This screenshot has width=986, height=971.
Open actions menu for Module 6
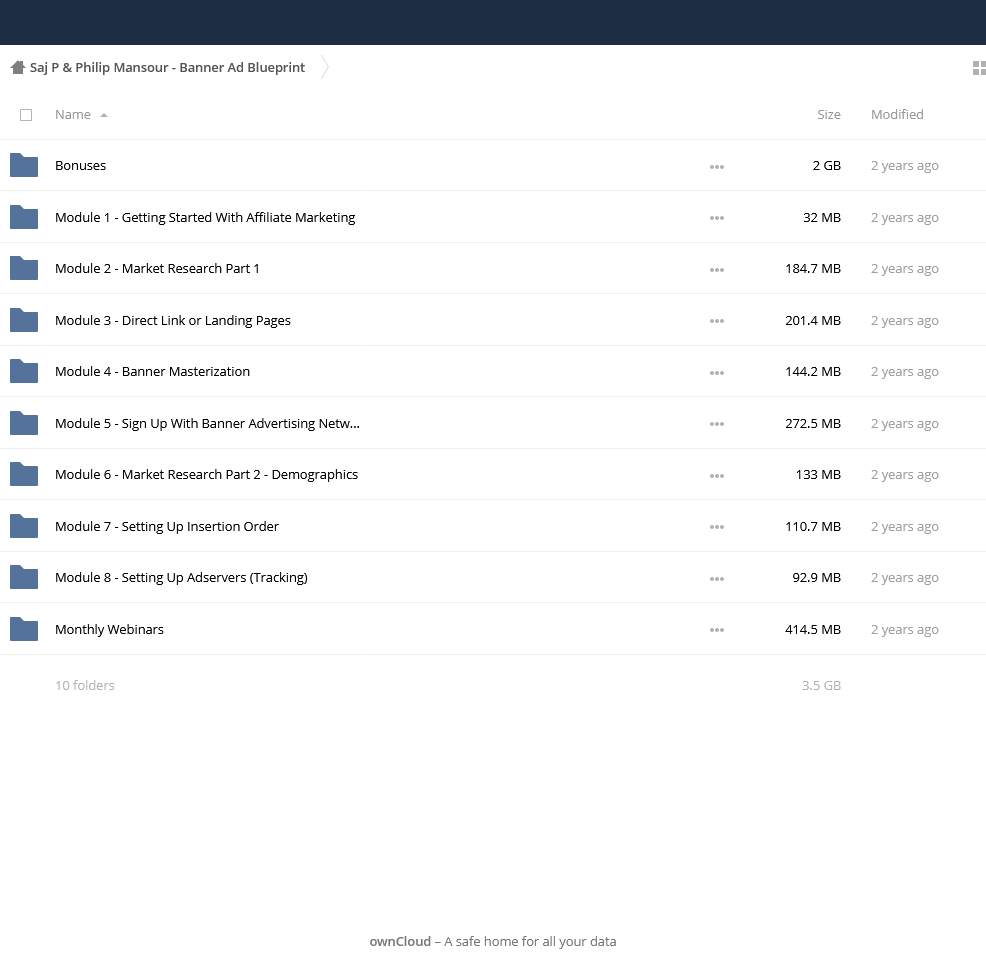point(717,476)
